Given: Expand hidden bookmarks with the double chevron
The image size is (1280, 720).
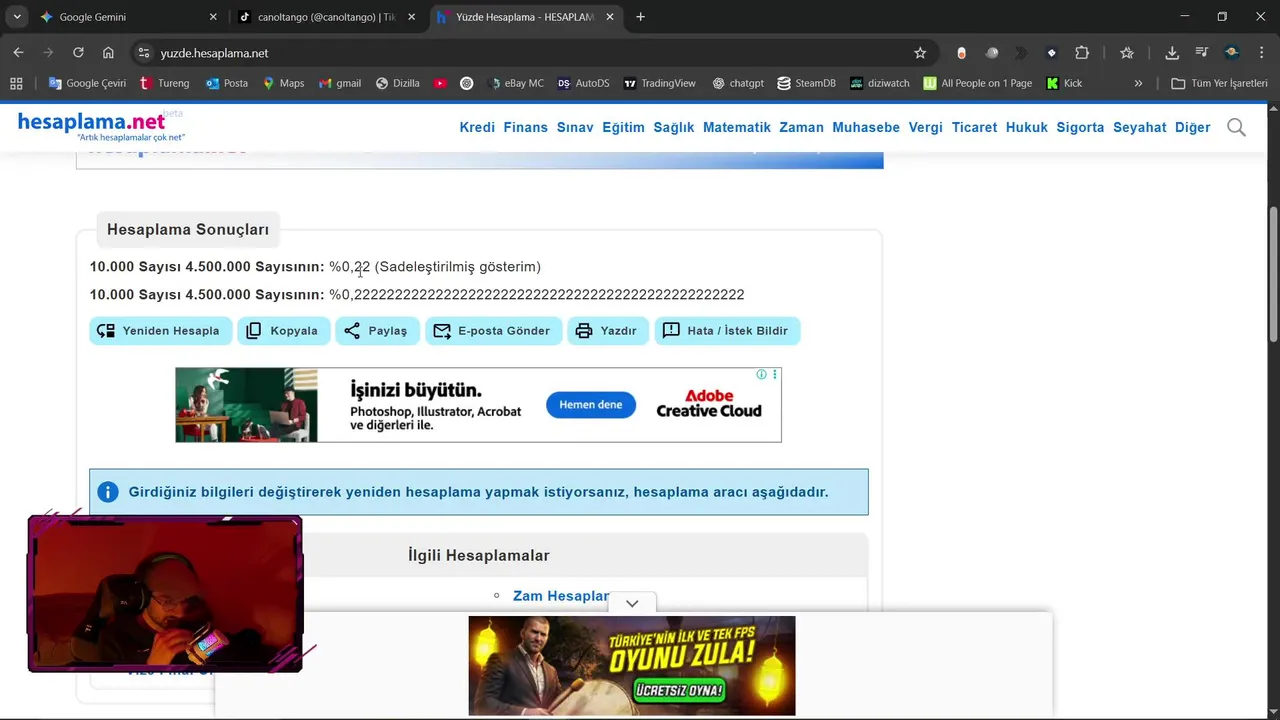Looking at the screenshot, I should (x=1138, y=83).
